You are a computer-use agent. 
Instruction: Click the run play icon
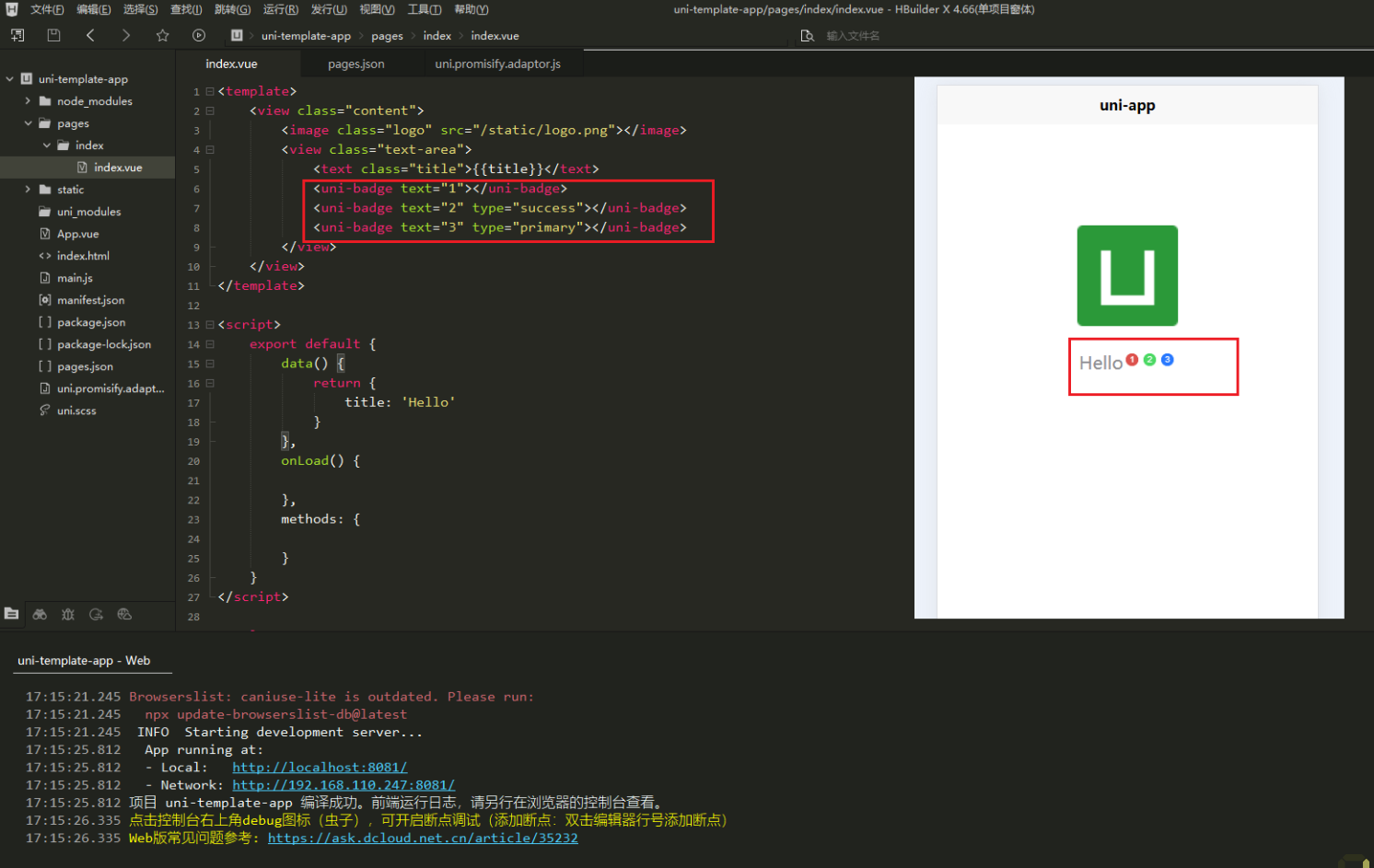pyautogui.click(x=199, y=35)
